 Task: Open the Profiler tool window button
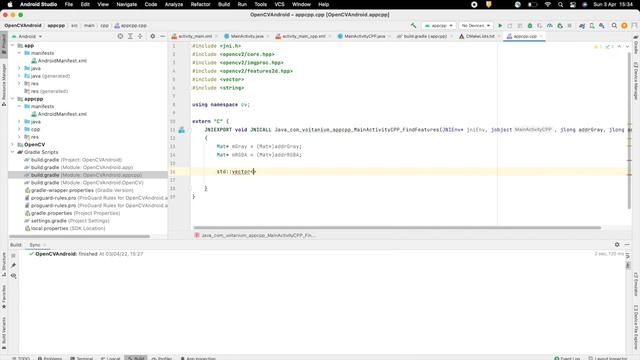tap(162, 358)
